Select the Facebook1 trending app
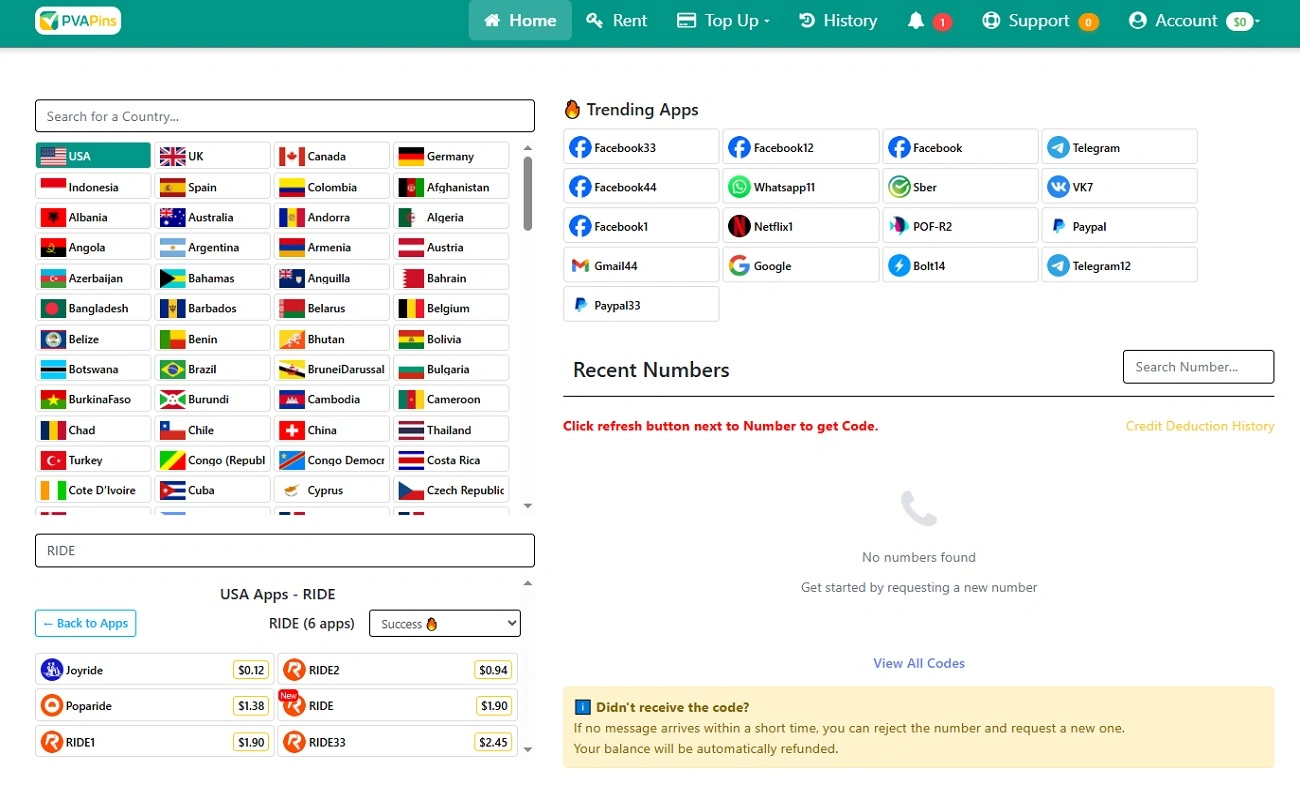 click(x=641, y=226)
